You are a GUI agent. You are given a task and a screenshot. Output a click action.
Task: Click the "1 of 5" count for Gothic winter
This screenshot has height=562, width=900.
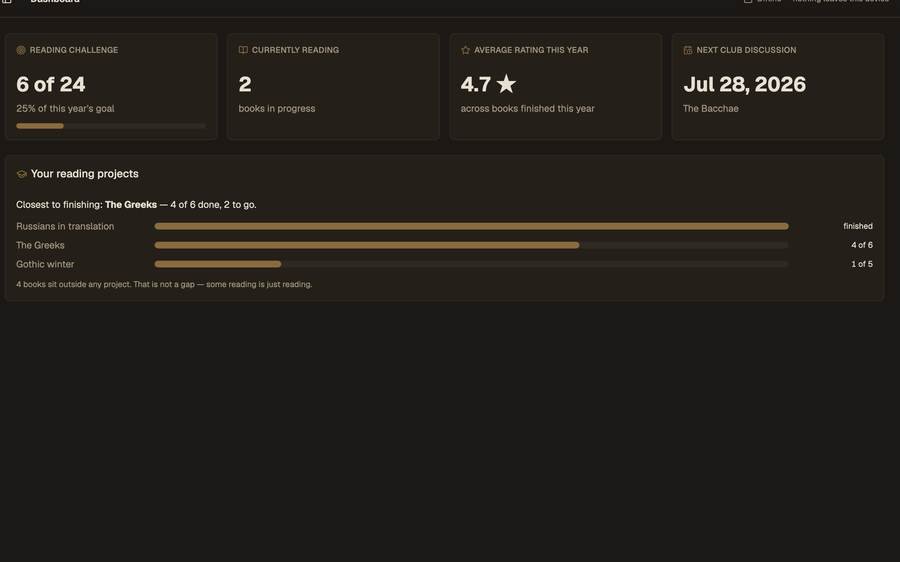pos(862,264)
